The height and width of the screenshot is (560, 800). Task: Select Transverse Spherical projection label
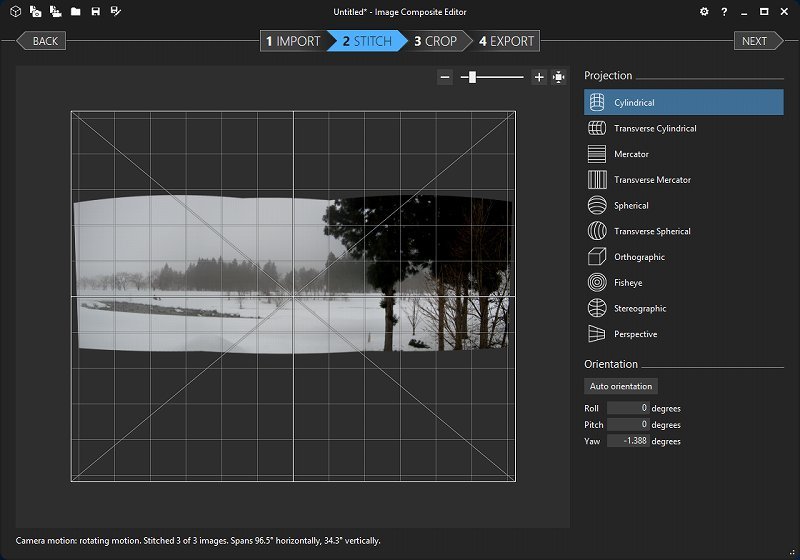pyautogui.click(x=652, y=231)
